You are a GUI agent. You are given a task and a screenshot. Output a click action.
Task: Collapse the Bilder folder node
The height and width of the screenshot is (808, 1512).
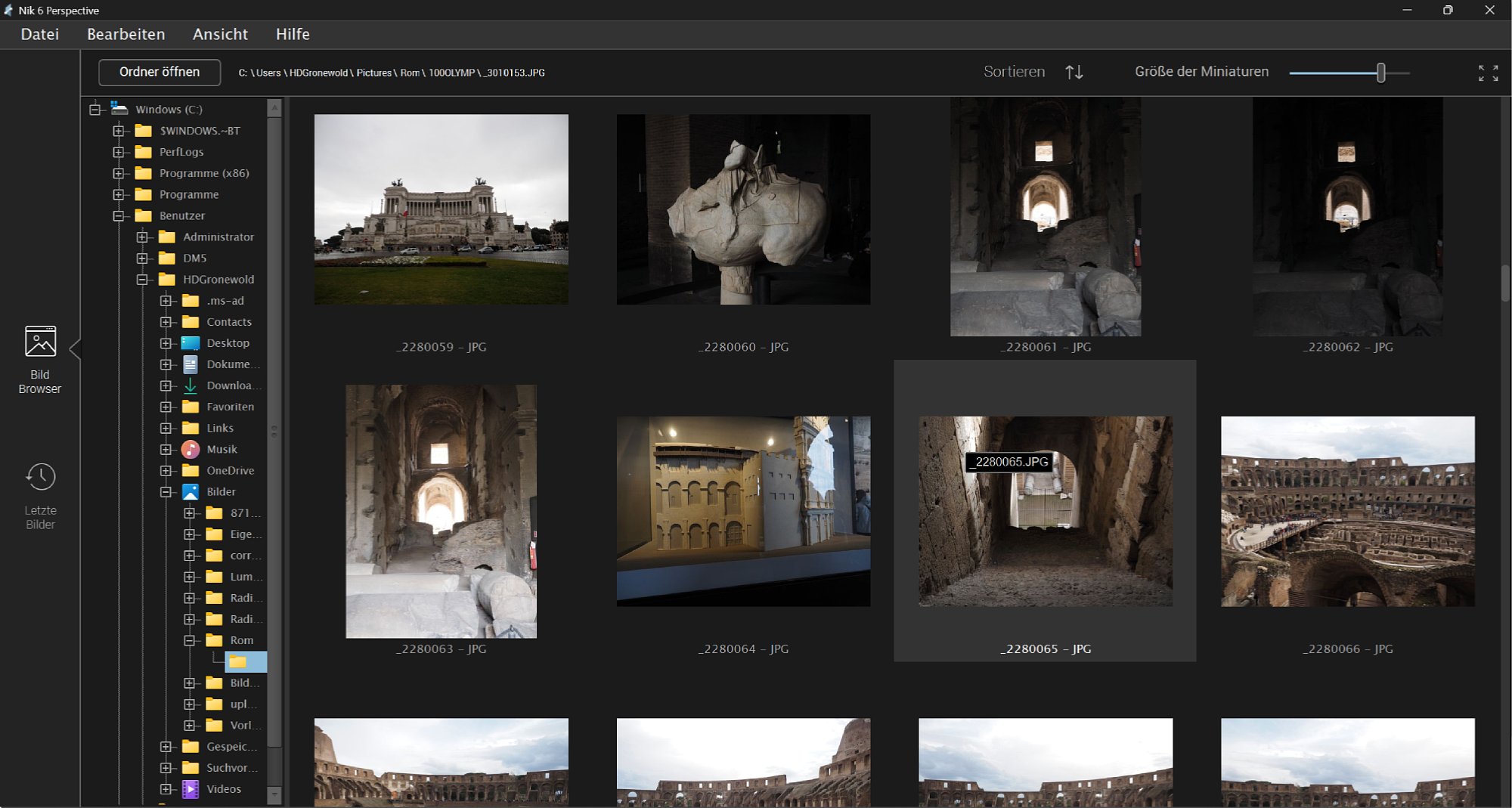point(166,492)
